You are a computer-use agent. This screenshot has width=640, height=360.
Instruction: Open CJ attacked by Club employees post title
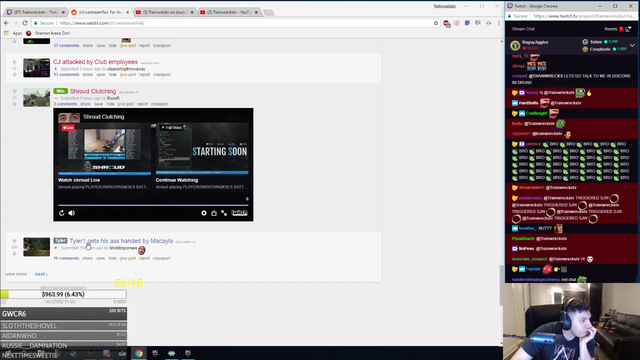coord(95,62)
